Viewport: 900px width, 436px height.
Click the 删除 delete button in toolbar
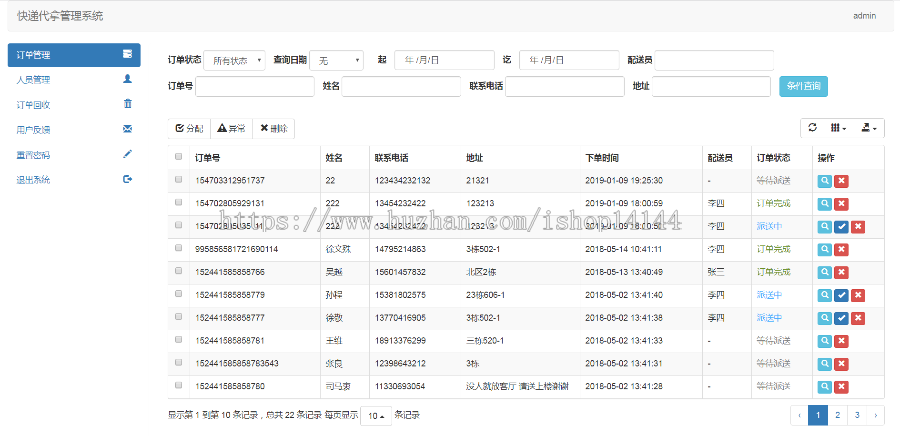pyautogui.click(x=274, y=129)
